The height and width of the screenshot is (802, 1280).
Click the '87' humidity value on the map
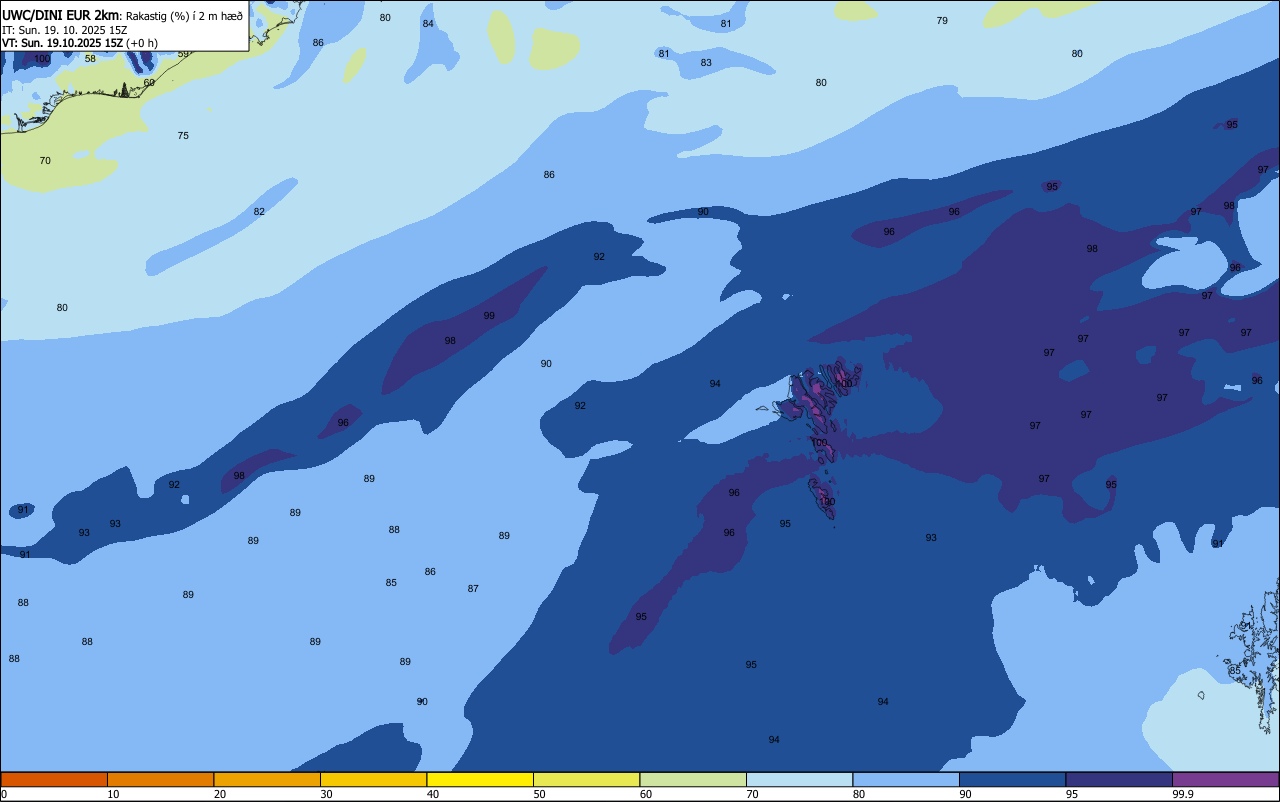[x=473, y=589]
